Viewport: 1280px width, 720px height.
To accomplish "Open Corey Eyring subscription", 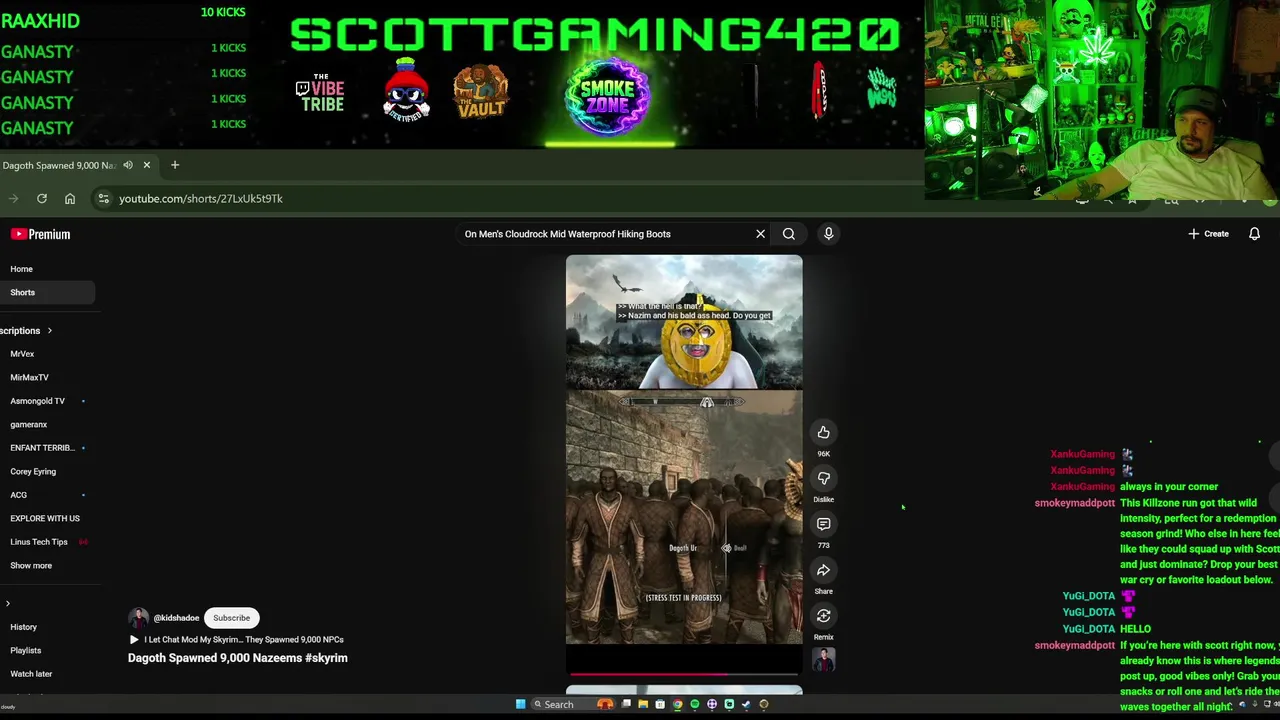I will [33, 472].
